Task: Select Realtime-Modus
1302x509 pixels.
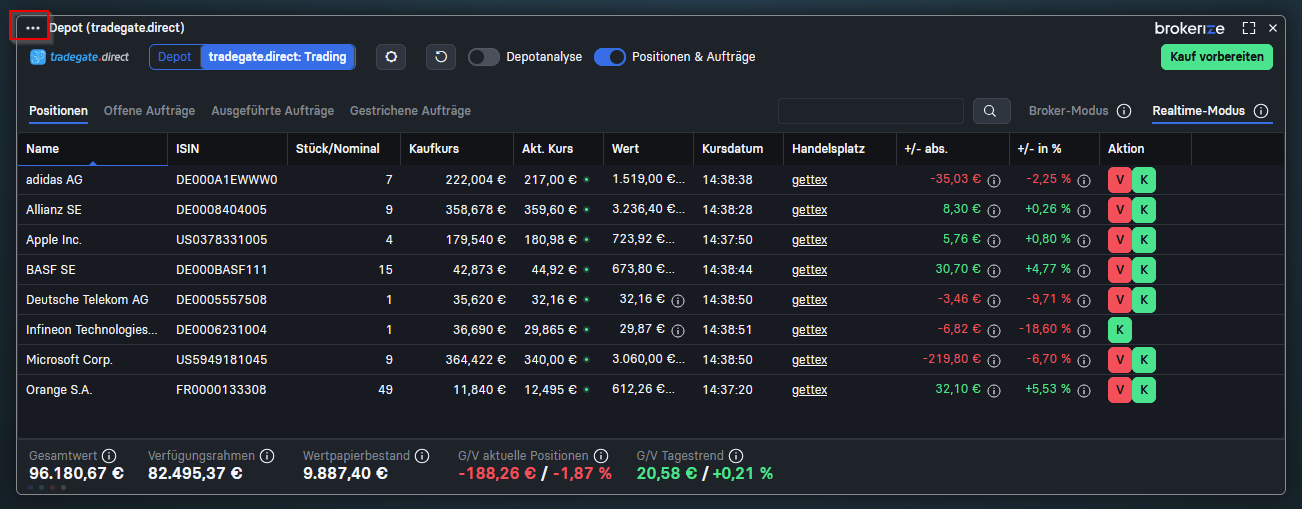Action: pos(1198,111)
